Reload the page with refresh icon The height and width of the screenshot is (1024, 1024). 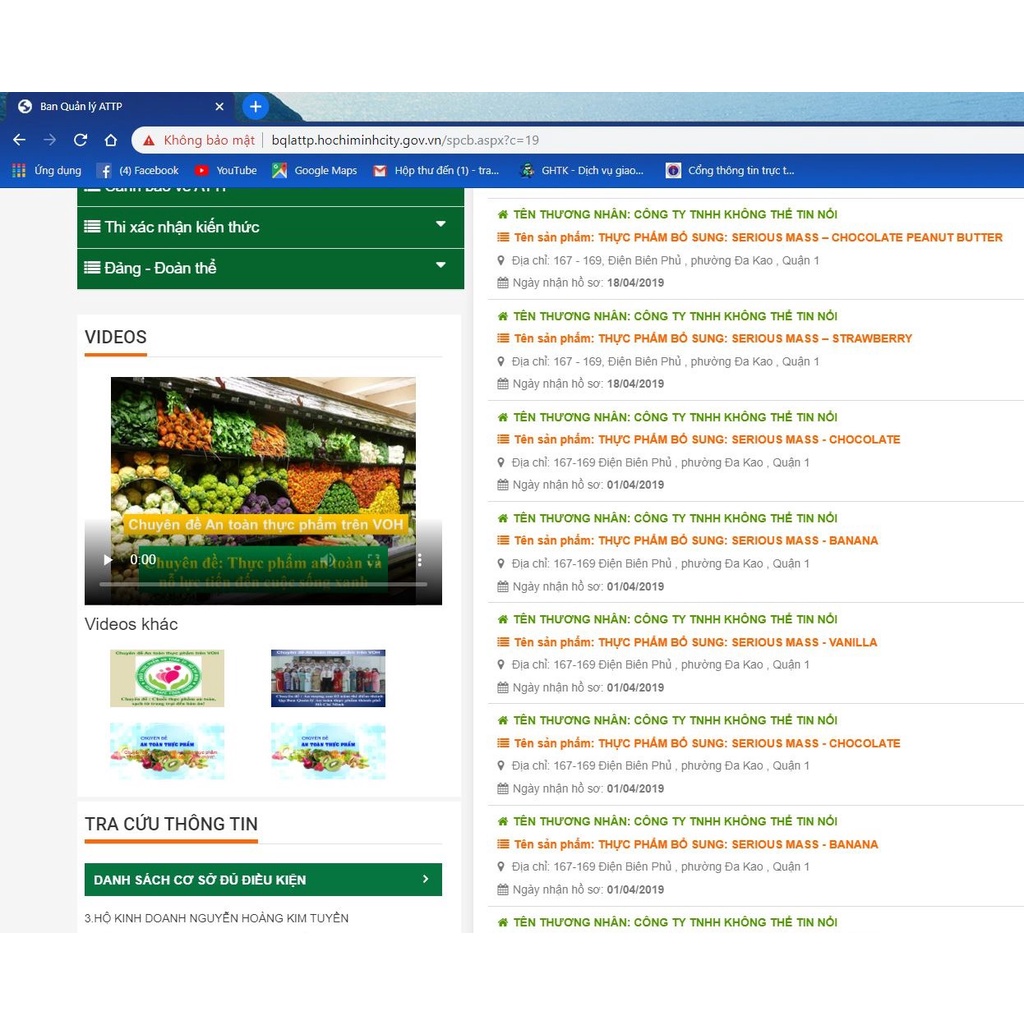(x=80, y=140)
